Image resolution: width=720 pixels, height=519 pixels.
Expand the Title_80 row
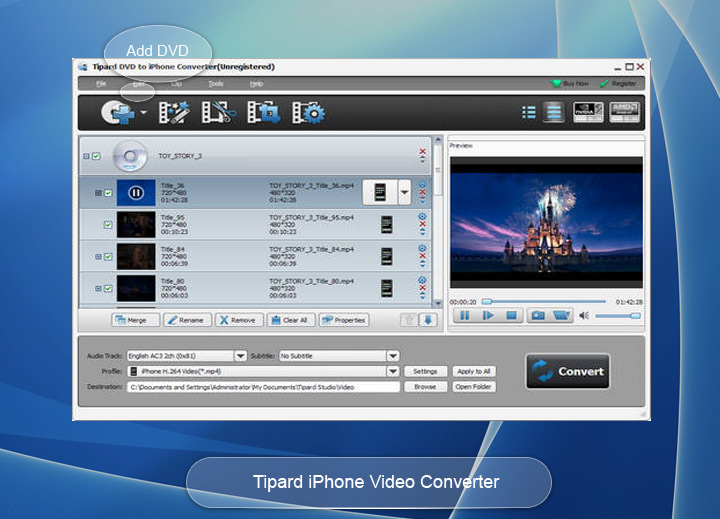(x=98, y=288)
